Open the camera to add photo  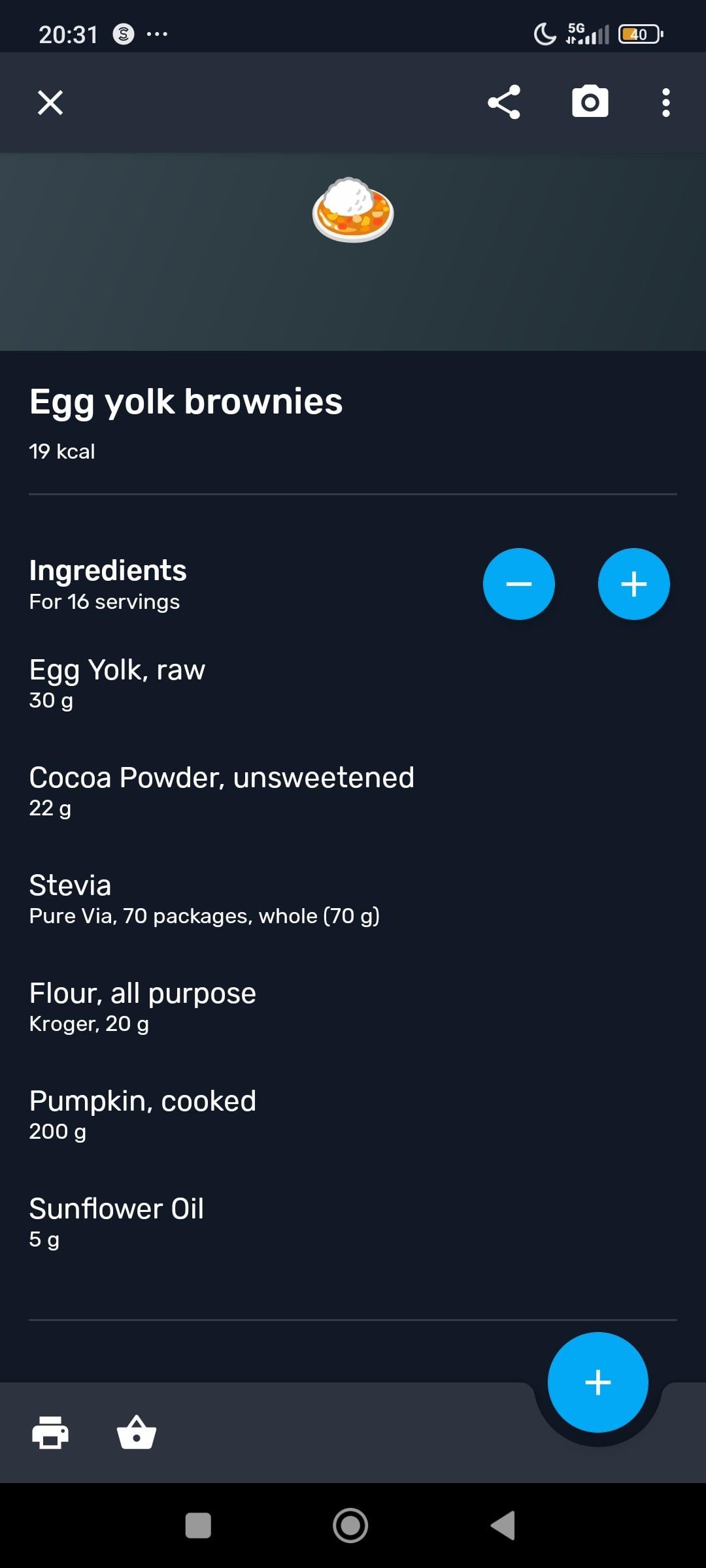590,103
